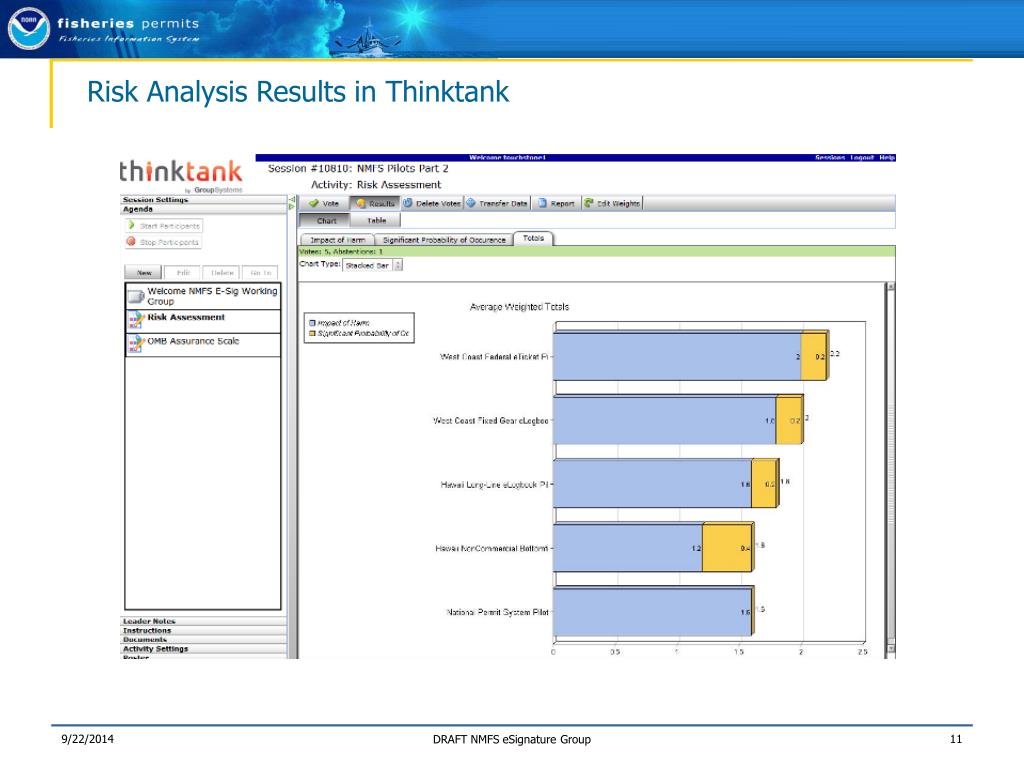Viewport: 1024px width, 768px height.
Task: Switch to the Chart view tab
Action: (327, 221)
